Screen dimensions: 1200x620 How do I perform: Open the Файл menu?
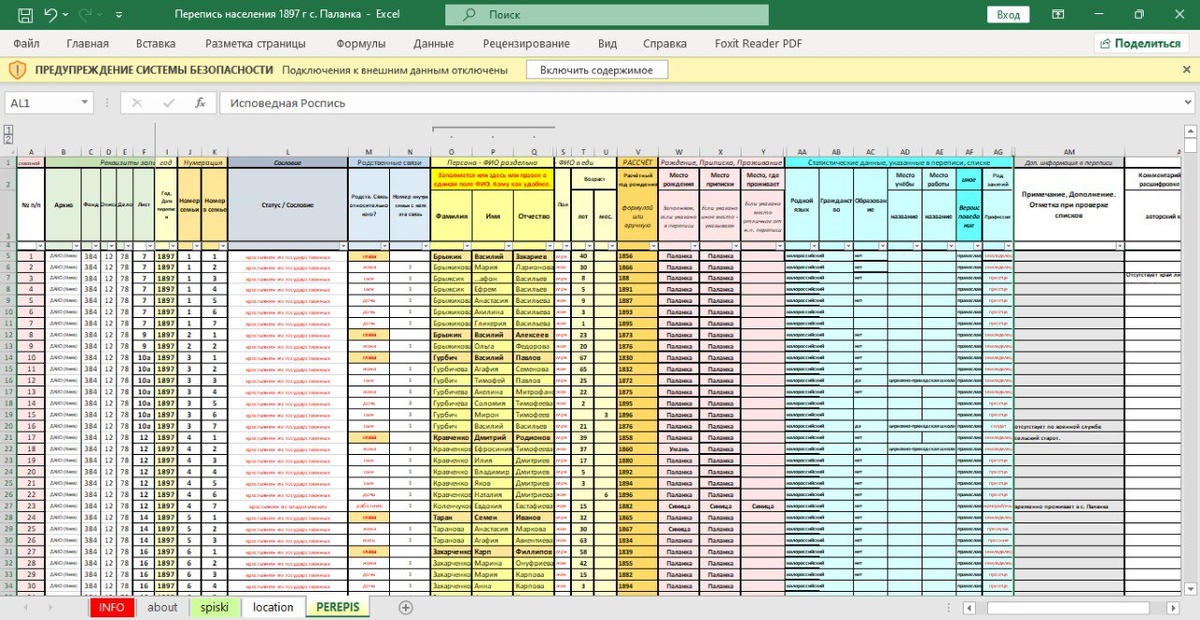tap(27, 43)
